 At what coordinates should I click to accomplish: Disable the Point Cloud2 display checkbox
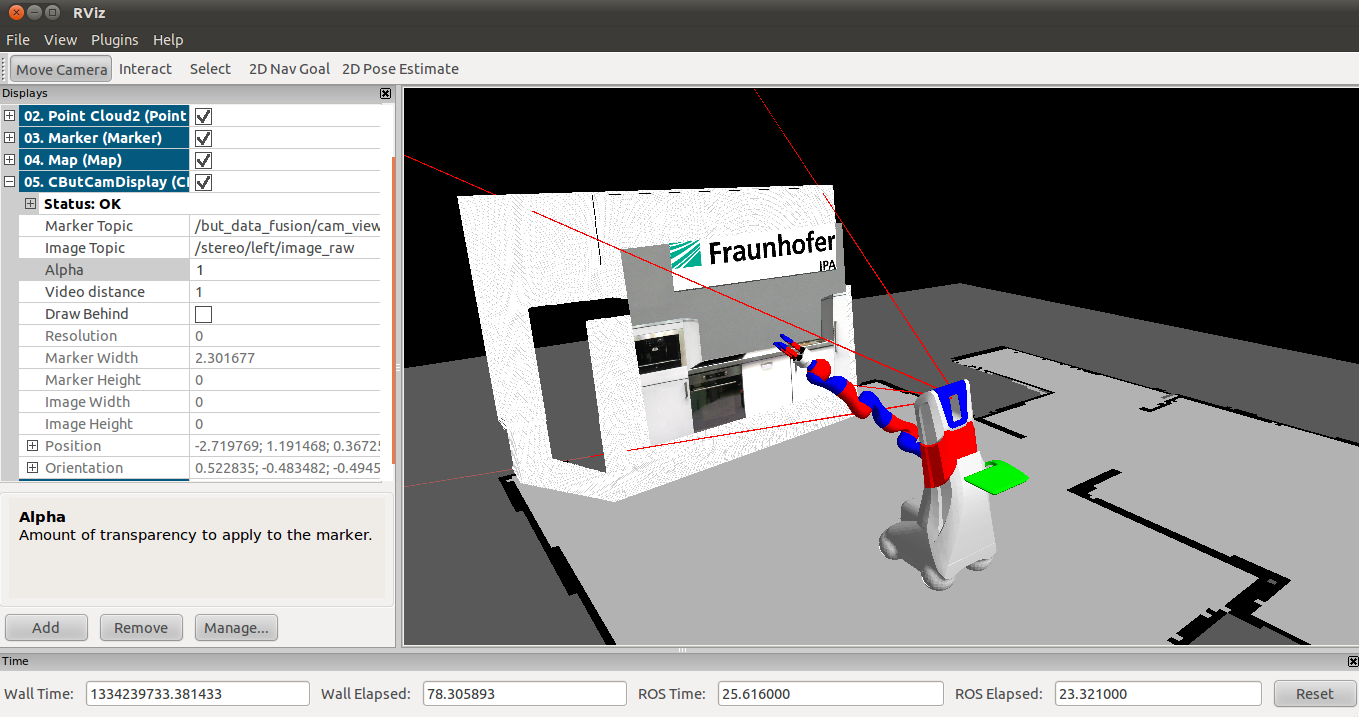(x=203, y=116)
